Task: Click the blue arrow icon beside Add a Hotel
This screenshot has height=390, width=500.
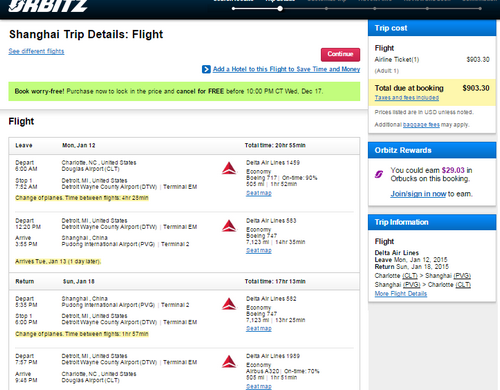Action: 206,69
